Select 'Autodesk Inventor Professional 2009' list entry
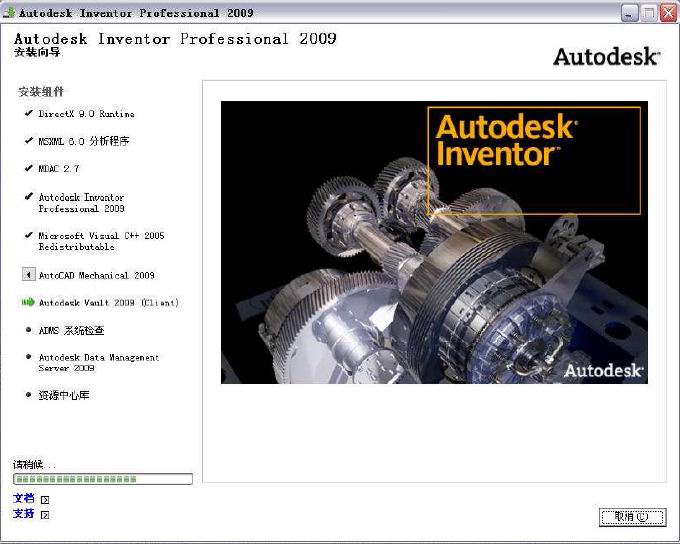This screenshot has width=680, height=544. click(x=82, y=203)
